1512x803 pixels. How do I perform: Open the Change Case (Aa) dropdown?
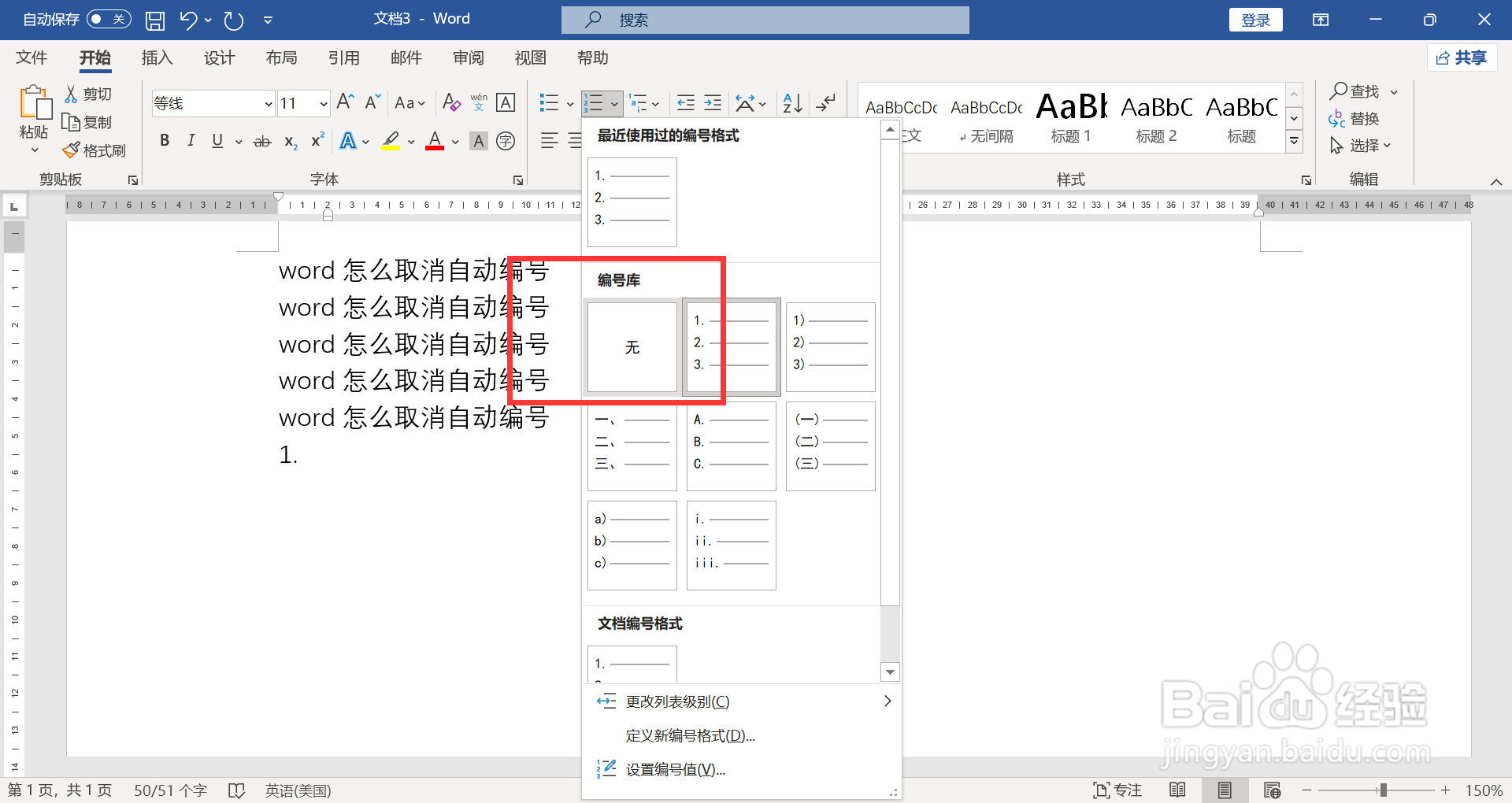(x=409, y=102)
